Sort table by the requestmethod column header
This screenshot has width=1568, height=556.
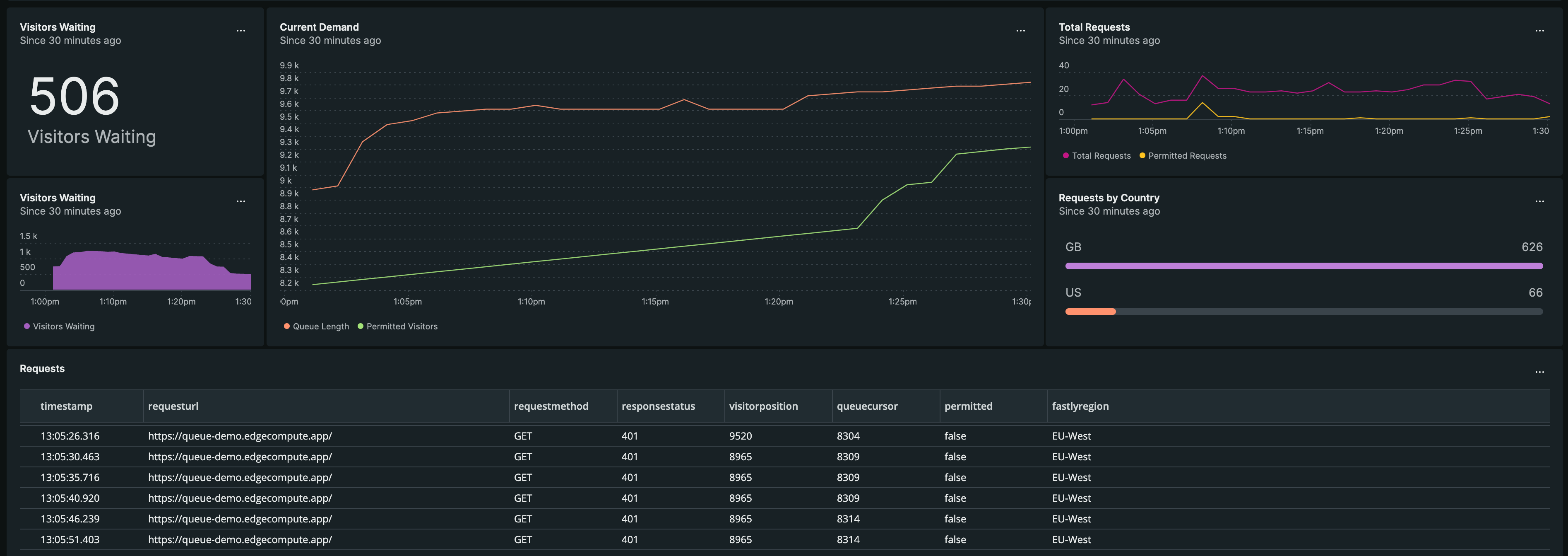coord(551,406)
